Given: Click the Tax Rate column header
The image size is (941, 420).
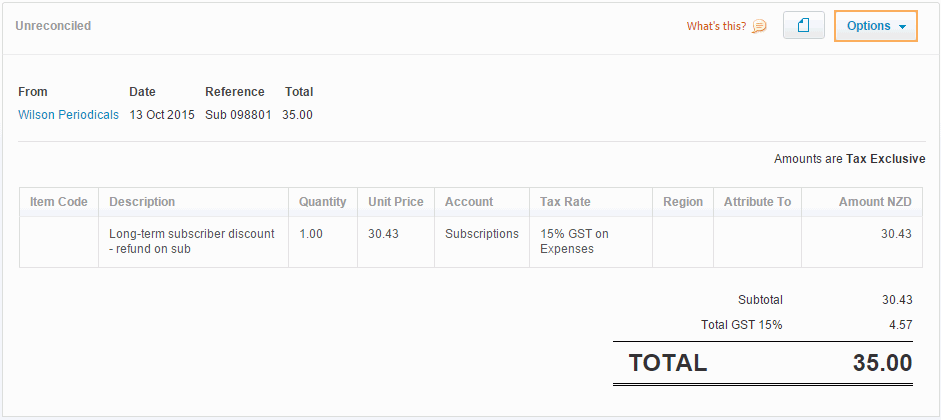Looking at the screenshot, I should click(x=565, y=202).
